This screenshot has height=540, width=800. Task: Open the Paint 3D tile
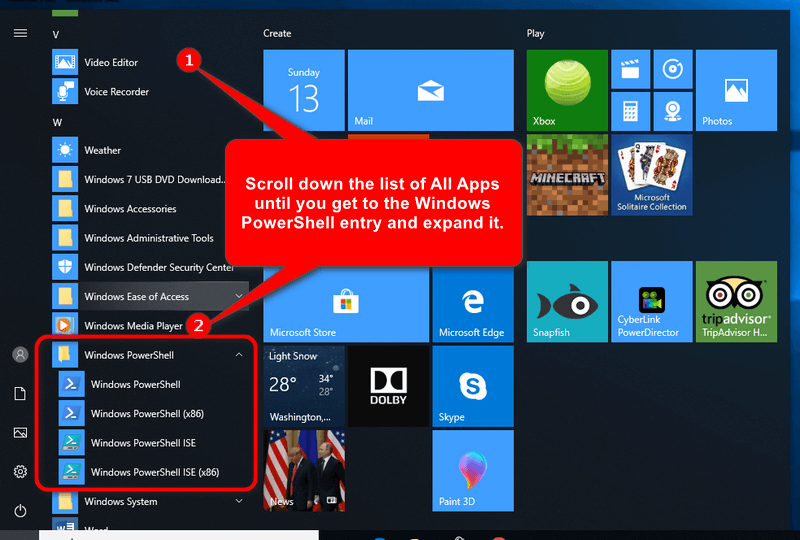[473, 471]
